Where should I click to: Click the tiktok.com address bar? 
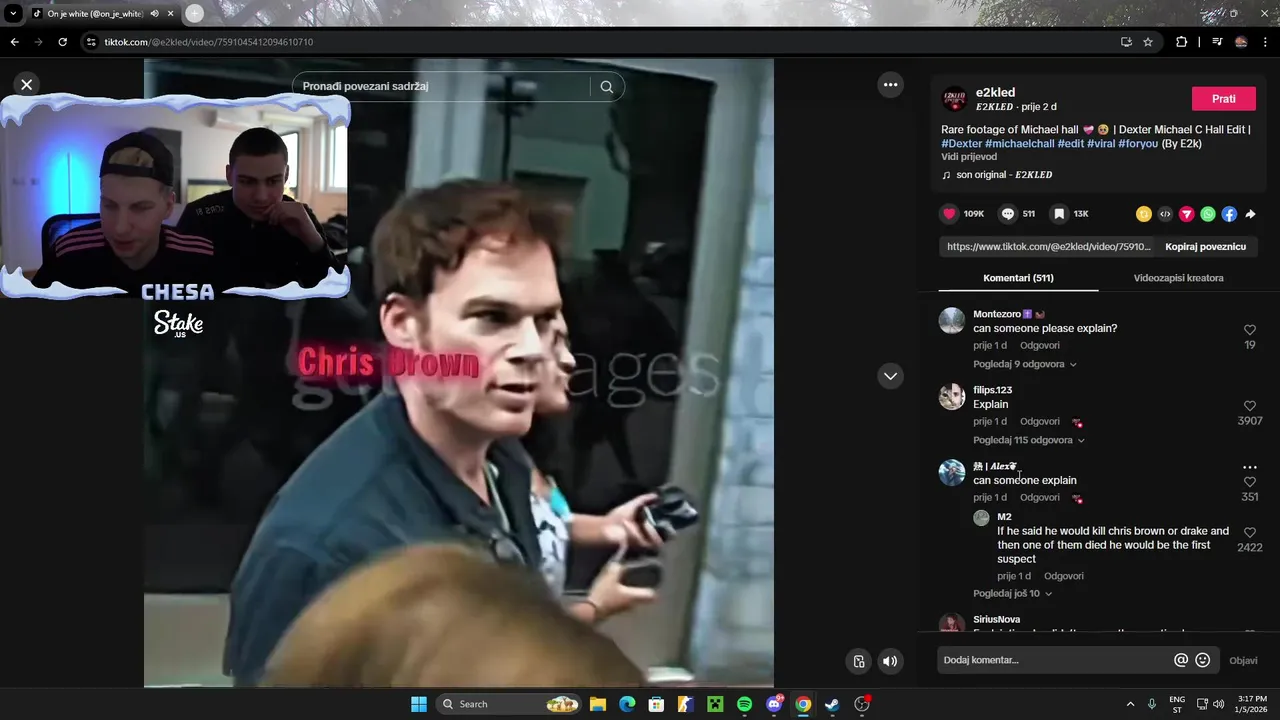pyautogui.click(x=600, y=42)
